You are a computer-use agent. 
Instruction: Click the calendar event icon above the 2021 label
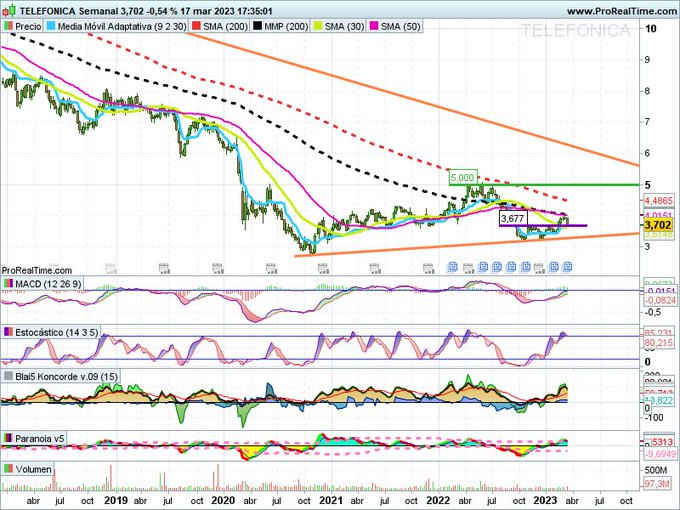click(324, 268)
